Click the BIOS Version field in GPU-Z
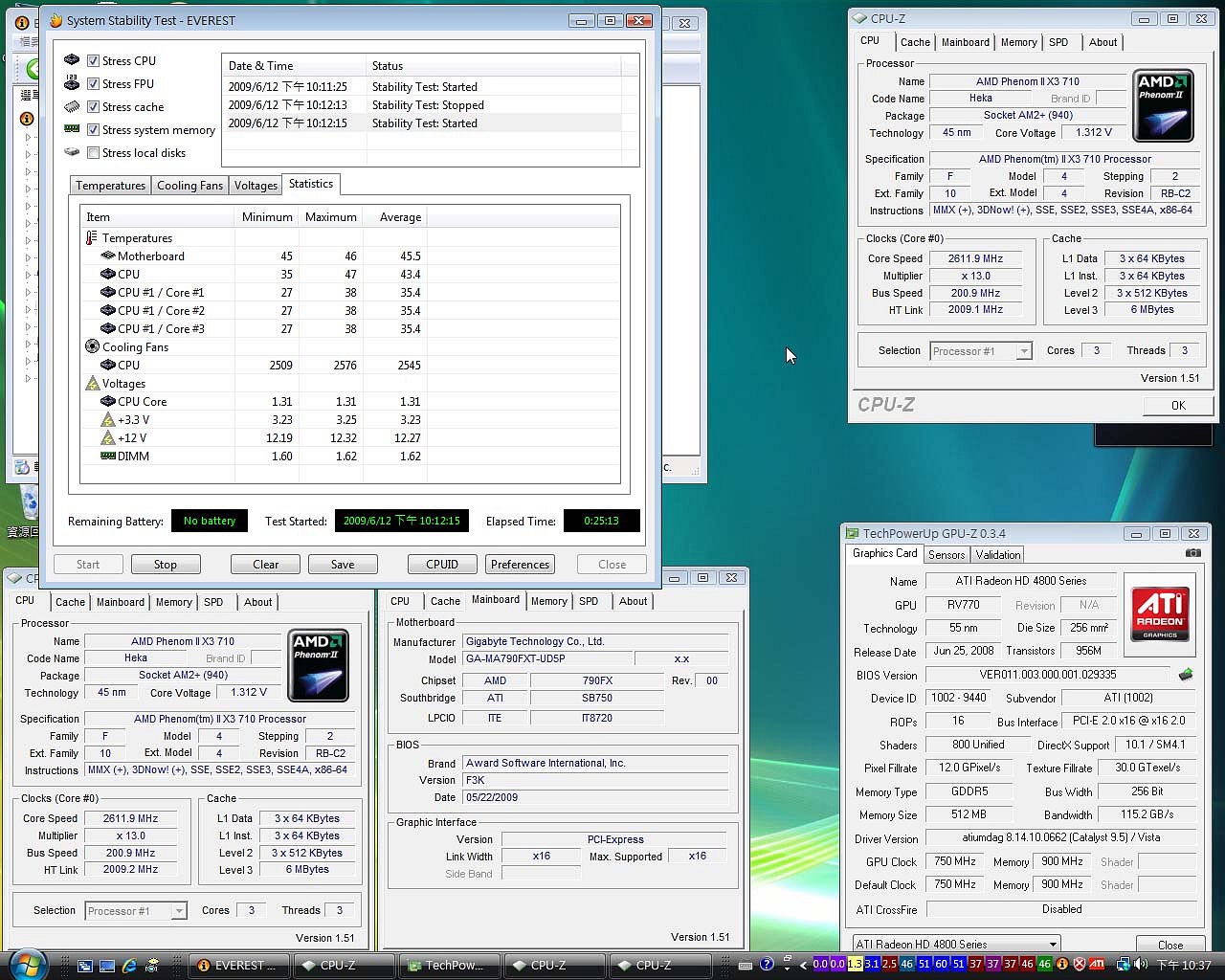The height and width of the screenshot is (980, 1225). pos(1048,675)
